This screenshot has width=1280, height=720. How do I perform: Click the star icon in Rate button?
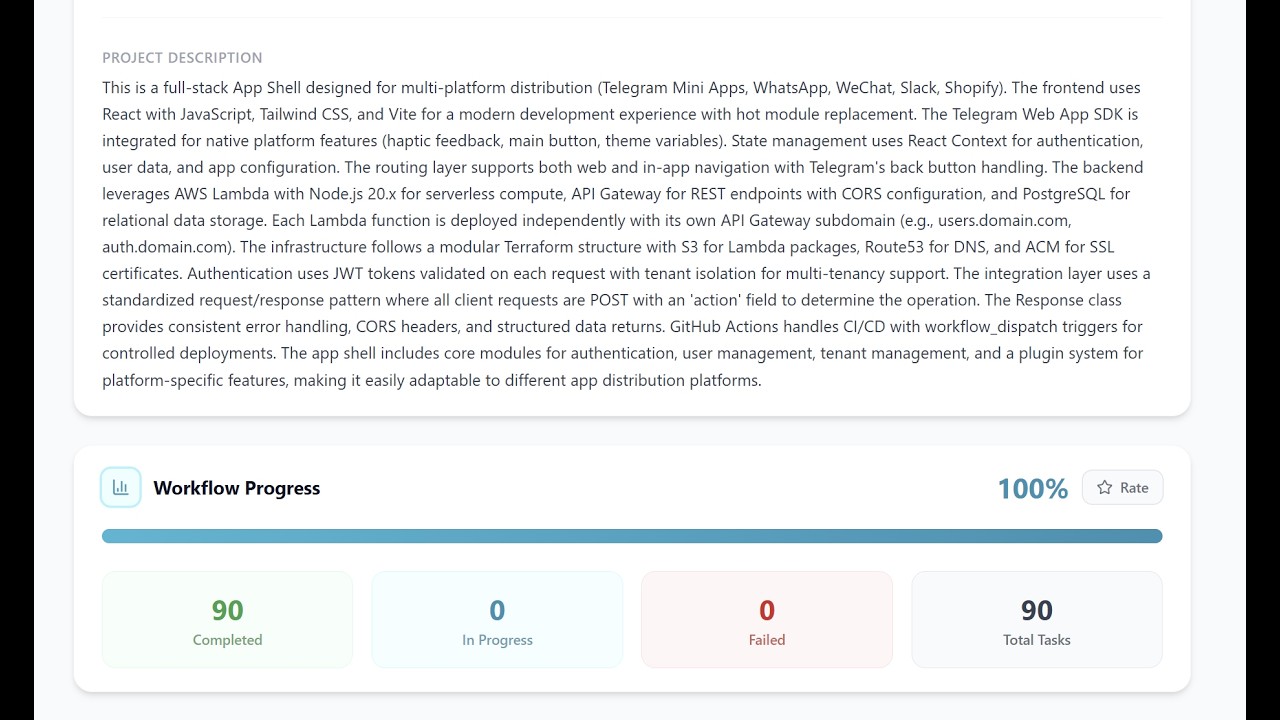[x=1105, y=488]
